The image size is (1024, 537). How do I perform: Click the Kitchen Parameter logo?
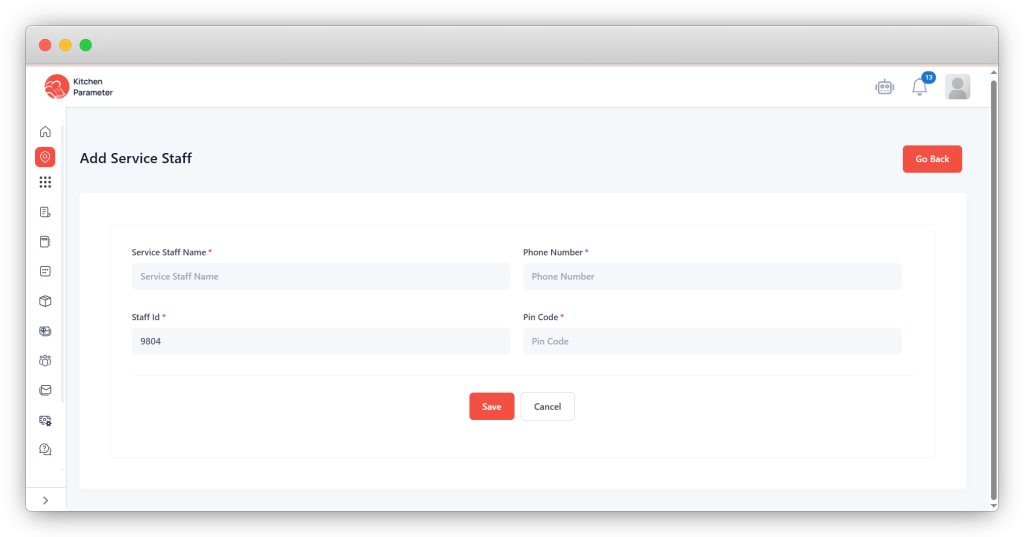click(79, 87)
